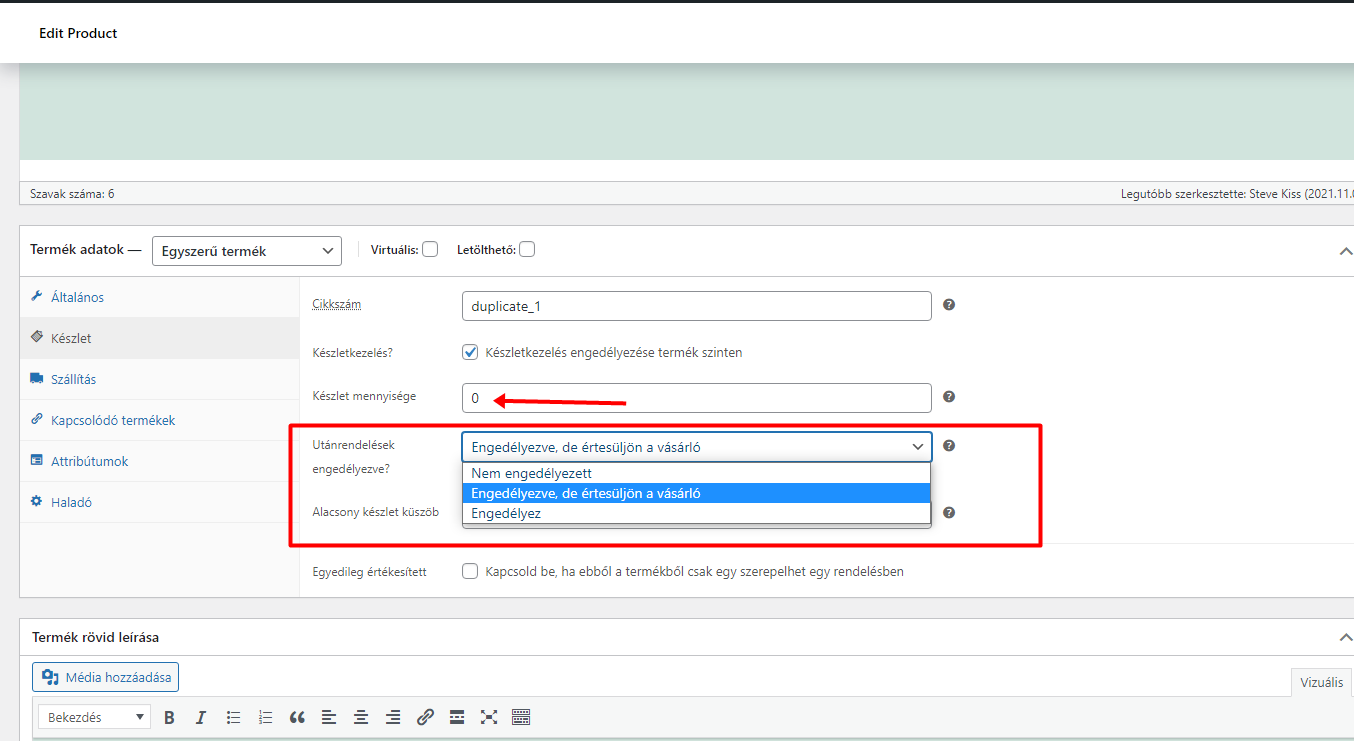The width and height of the screenshot is (1354, 741).
Task: Click the Média hozzáadása button
Action: [106, 677]
